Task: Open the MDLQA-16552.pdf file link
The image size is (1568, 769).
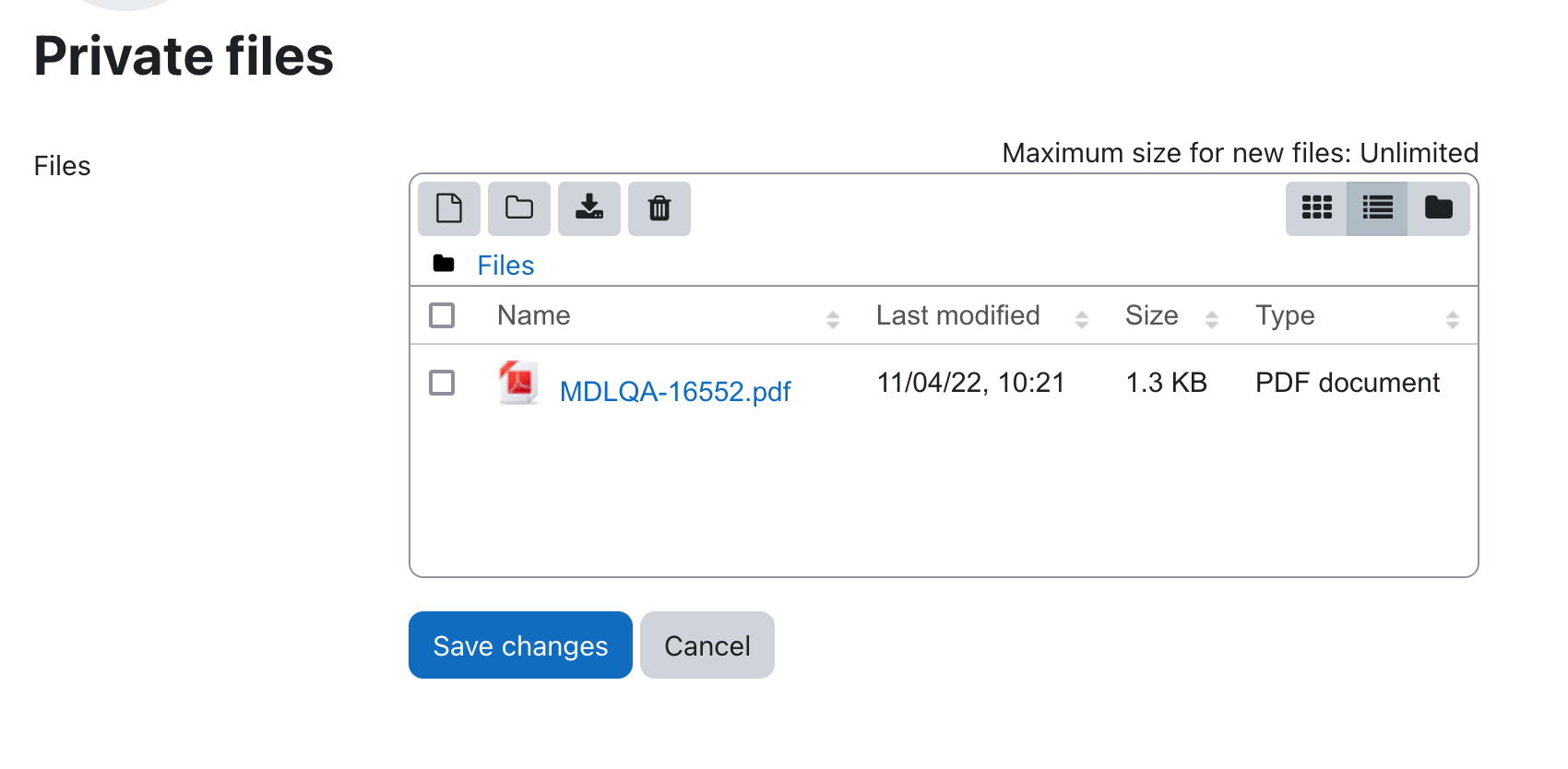Action: [x=675, y=392]
